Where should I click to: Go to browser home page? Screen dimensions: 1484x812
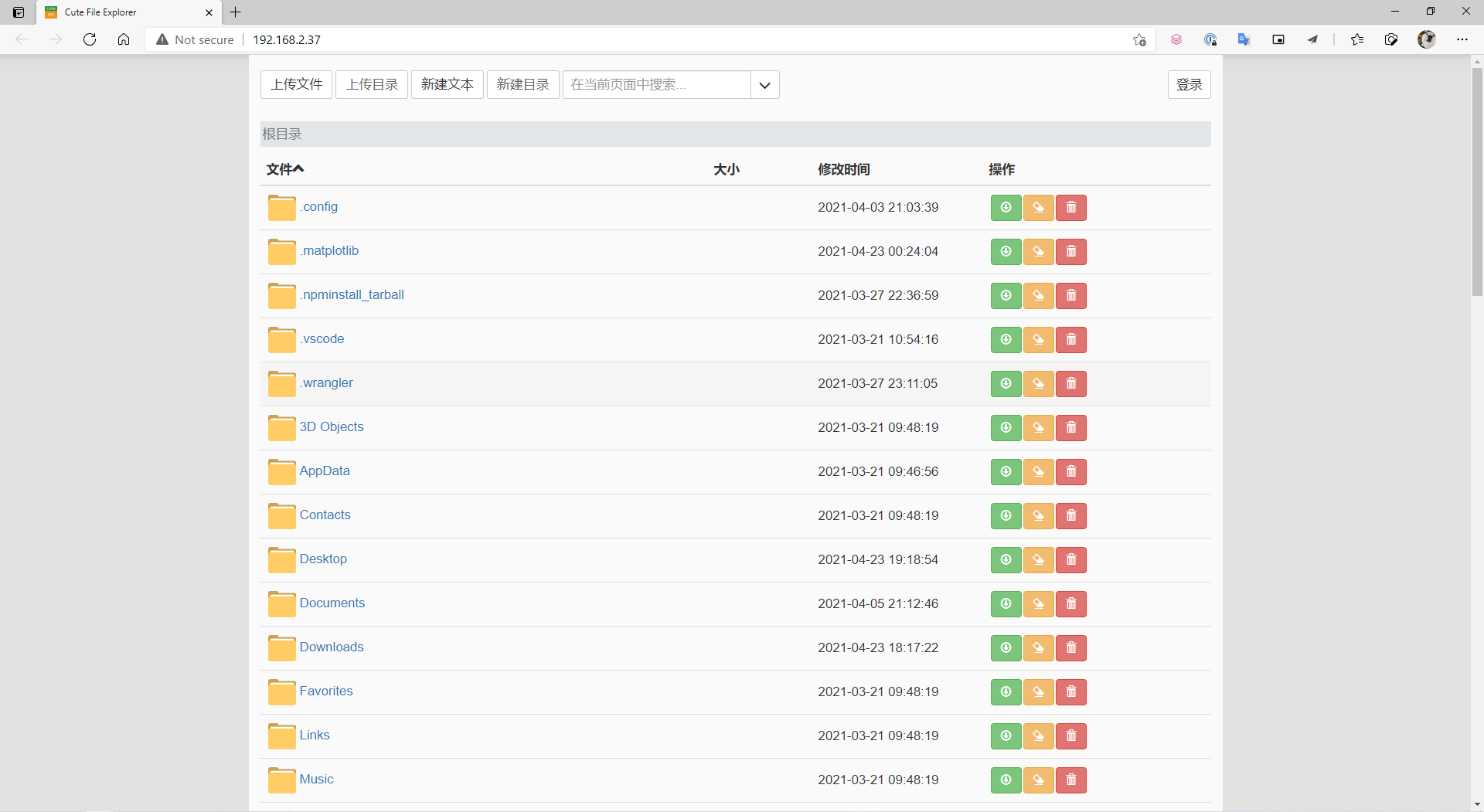[124, 39]
